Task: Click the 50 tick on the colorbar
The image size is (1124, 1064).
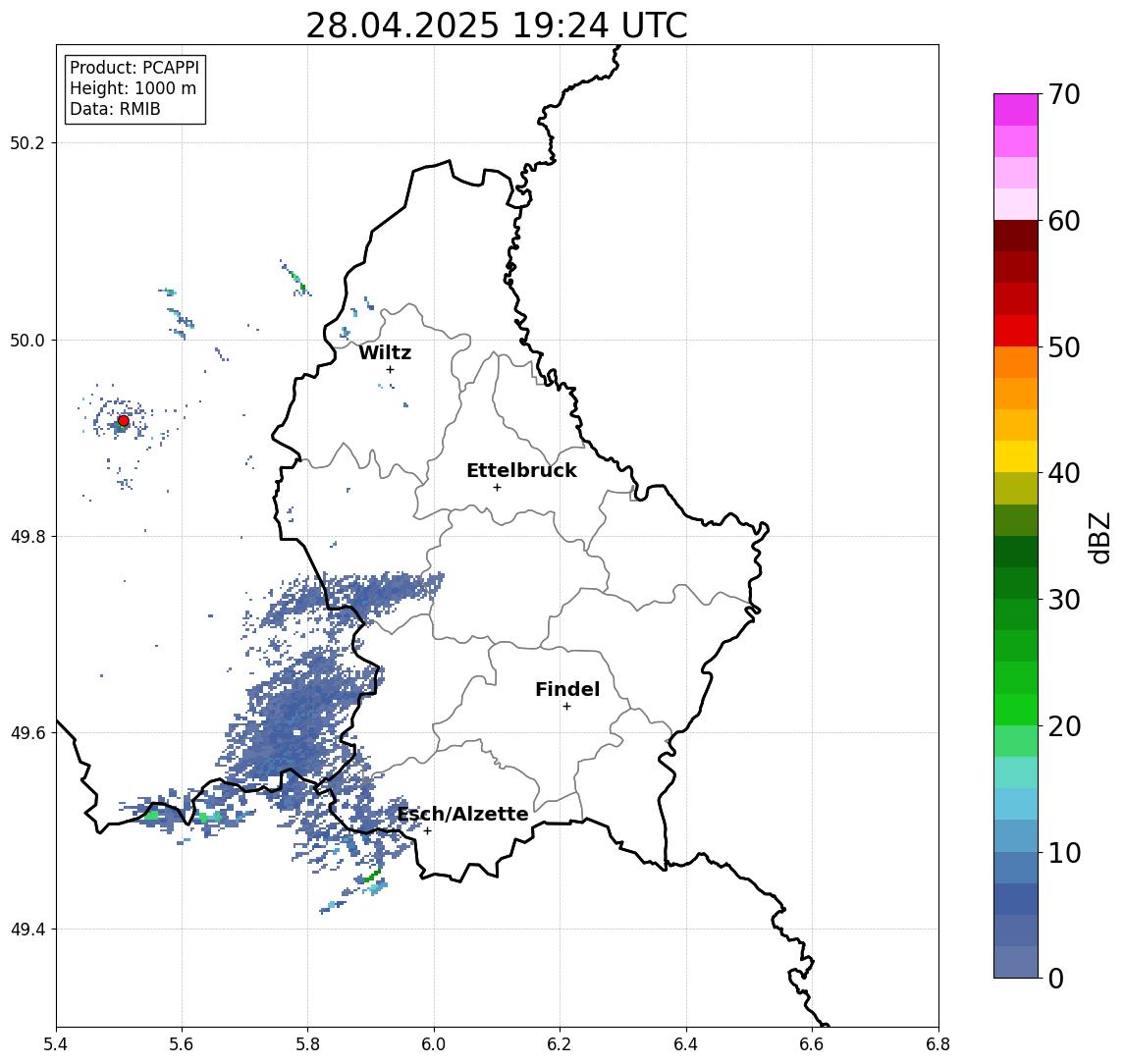Action: pos(1064,347)
